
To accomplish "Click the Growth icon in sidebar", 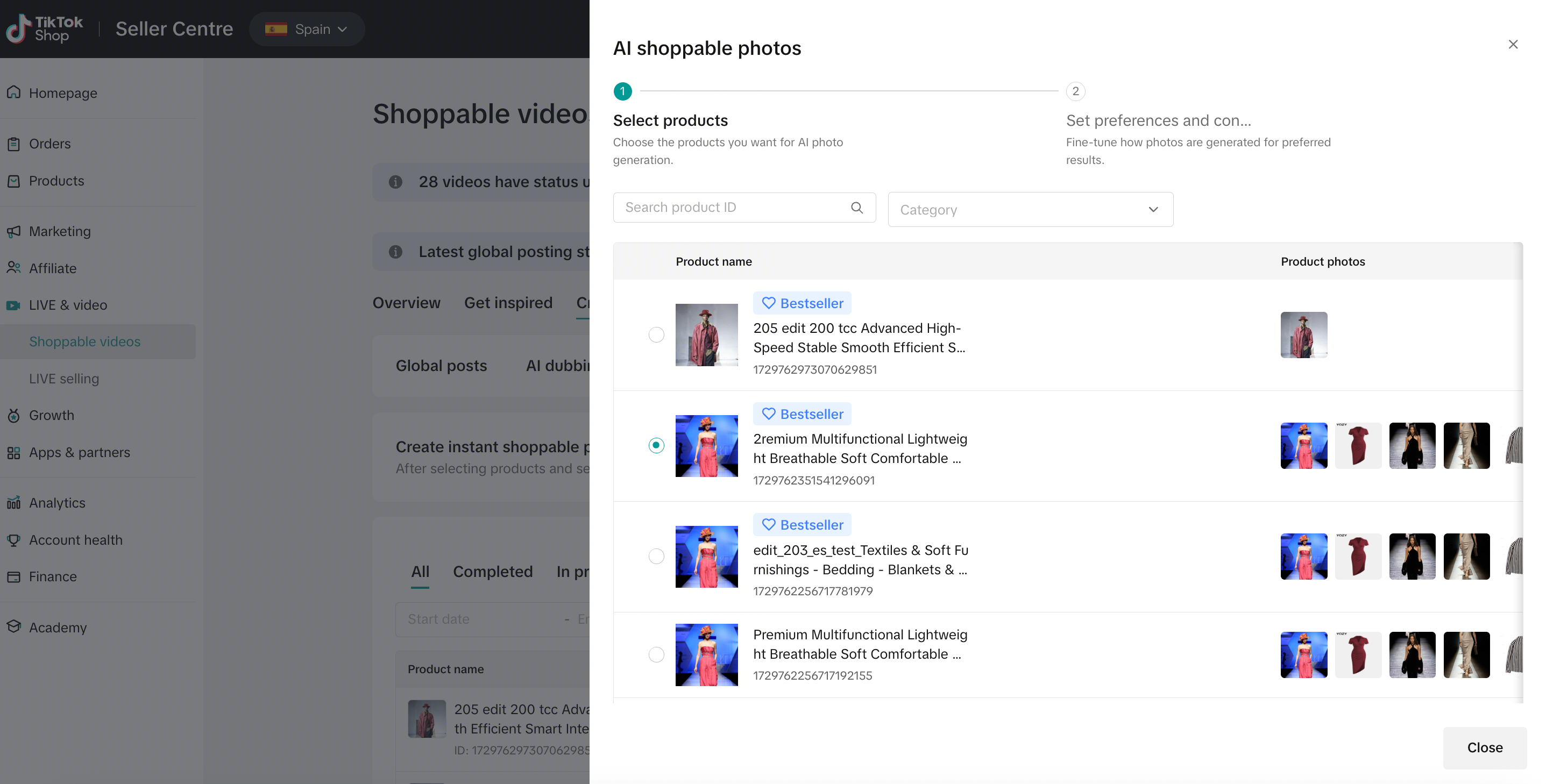I will (14, 415).
